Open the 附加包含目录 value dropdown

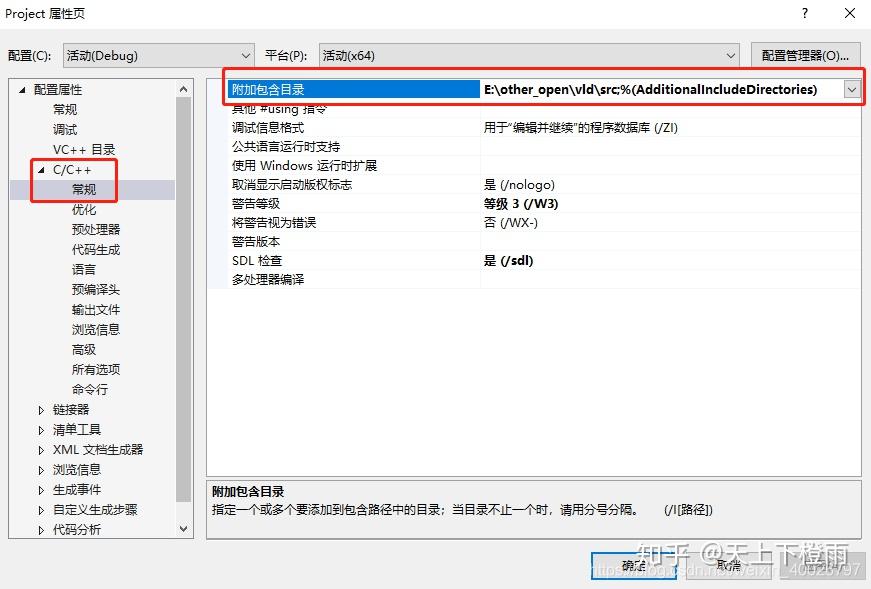(852, 89)
